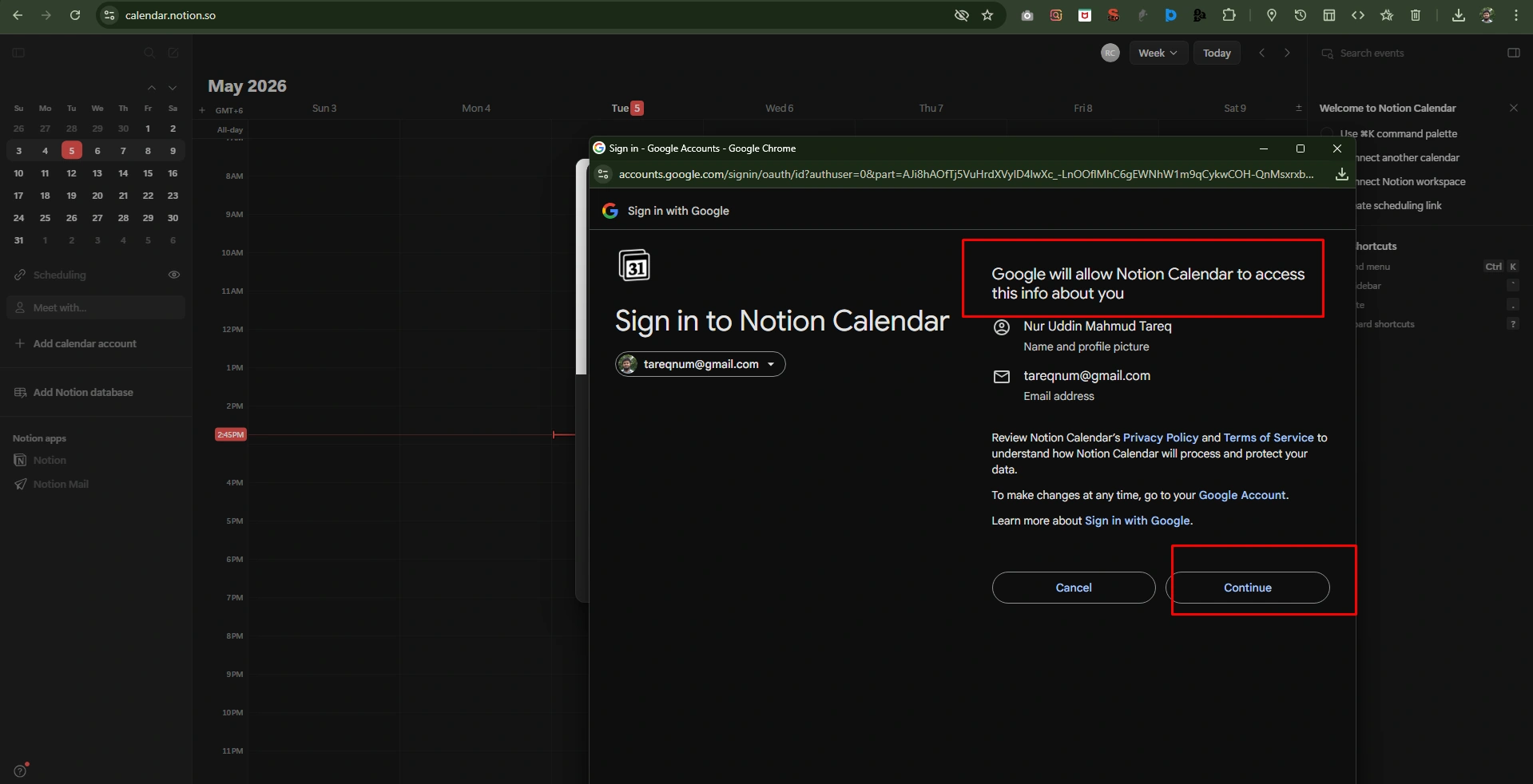
Task: Open the McAfee shield extension icon
Action: click(1085, 15)
